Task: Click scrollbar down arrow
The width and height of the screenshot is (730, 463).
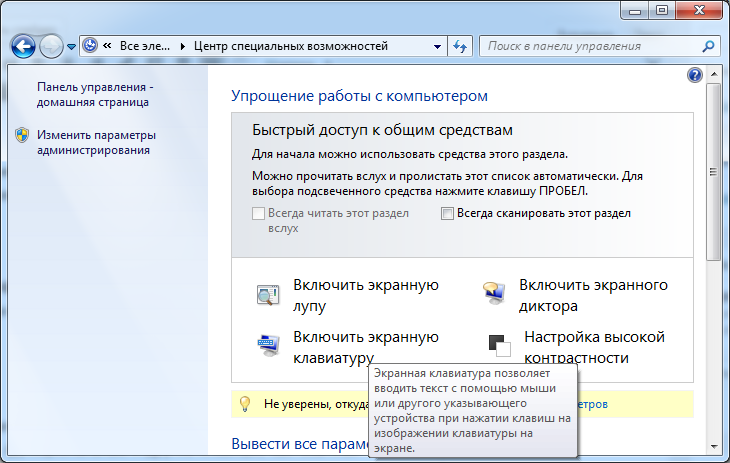Action: pos(714,447)
